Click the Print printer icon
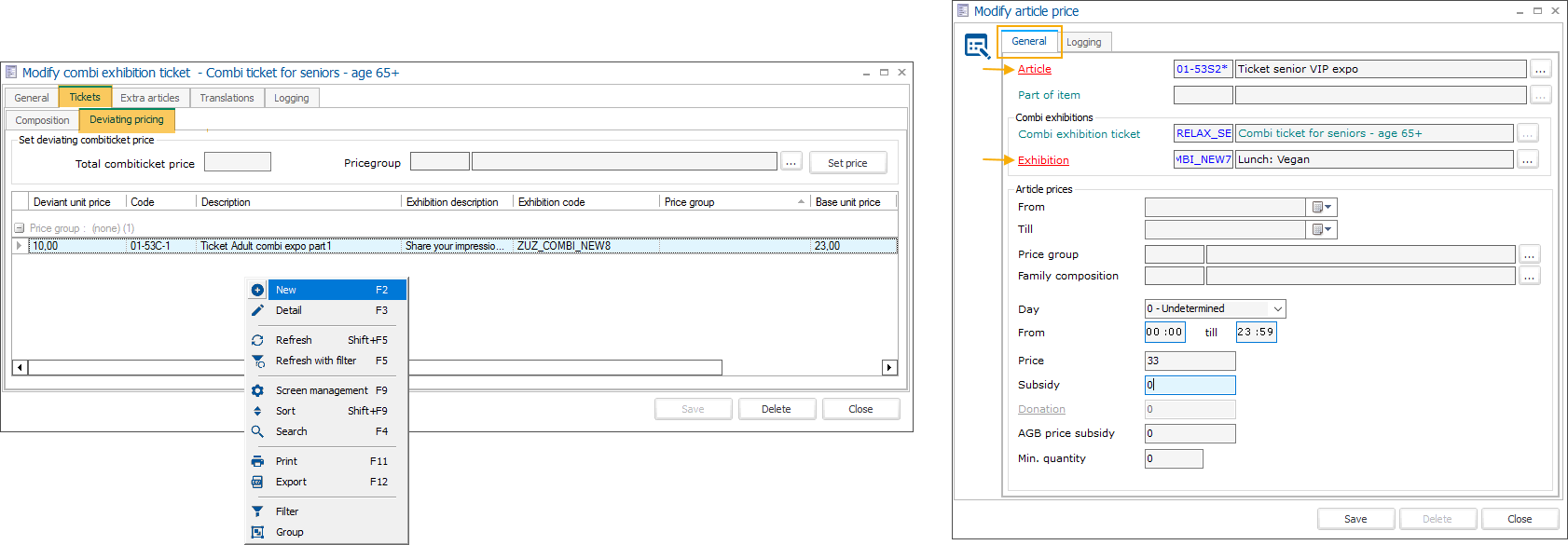The width and height of the screenshot is (1568, 545). (257, 461)
